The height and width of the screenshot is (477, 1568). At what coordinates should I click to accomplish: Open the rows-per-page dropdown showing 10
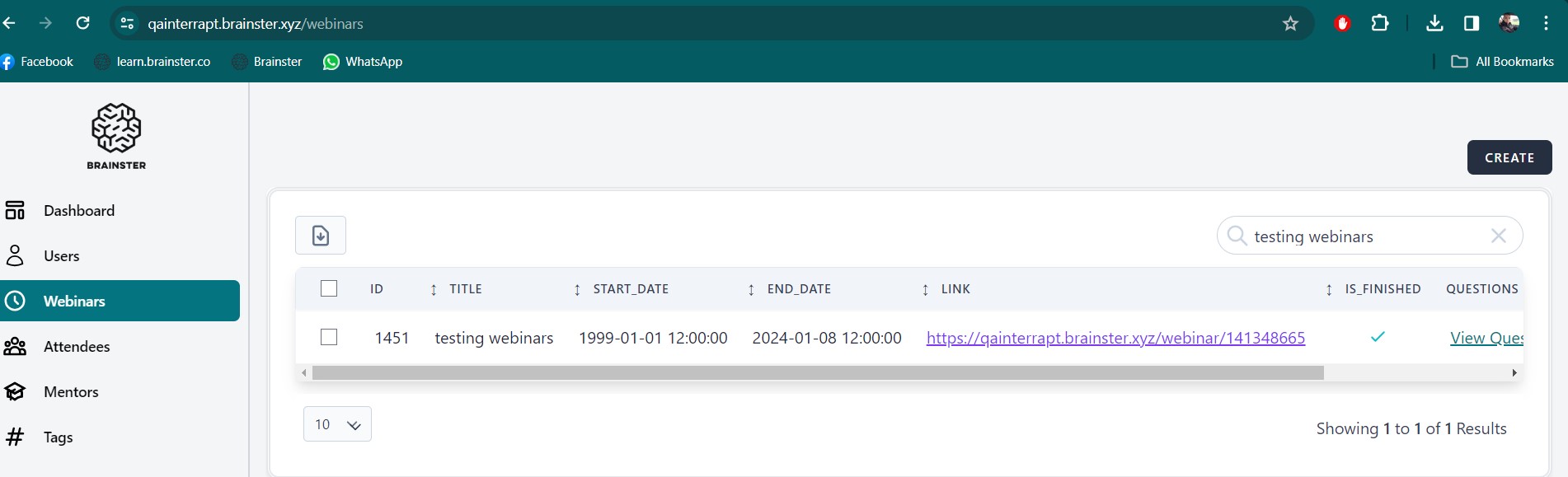[x=337, y=424]
